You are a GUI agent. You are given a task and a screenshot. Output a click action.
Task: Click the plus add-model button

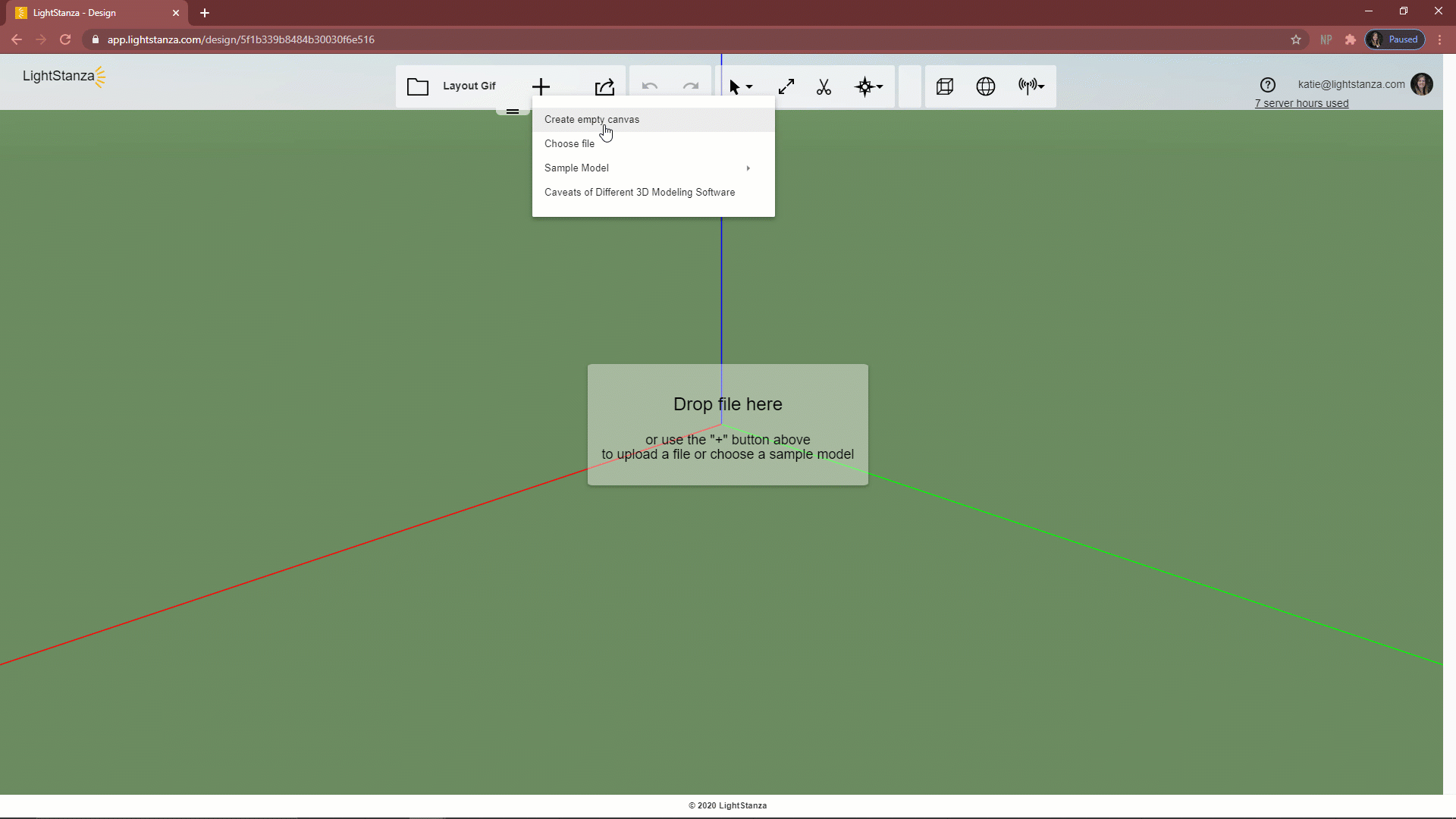tap(541, 86)
